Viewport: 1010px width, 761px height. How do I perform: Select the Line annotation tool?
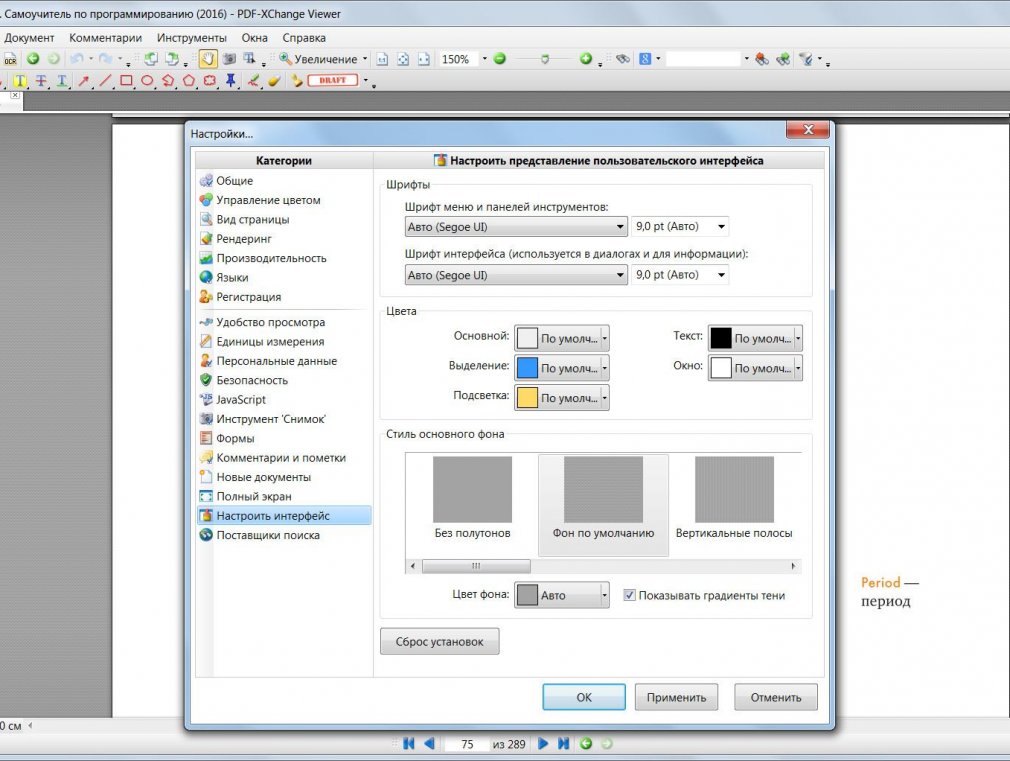105,81
